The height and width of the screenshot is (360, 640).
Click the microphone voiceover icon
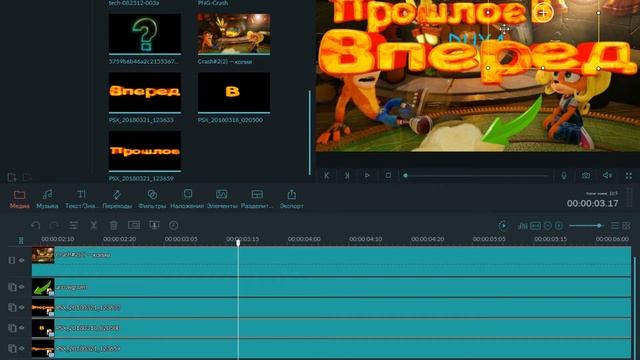tap(564, 176)
